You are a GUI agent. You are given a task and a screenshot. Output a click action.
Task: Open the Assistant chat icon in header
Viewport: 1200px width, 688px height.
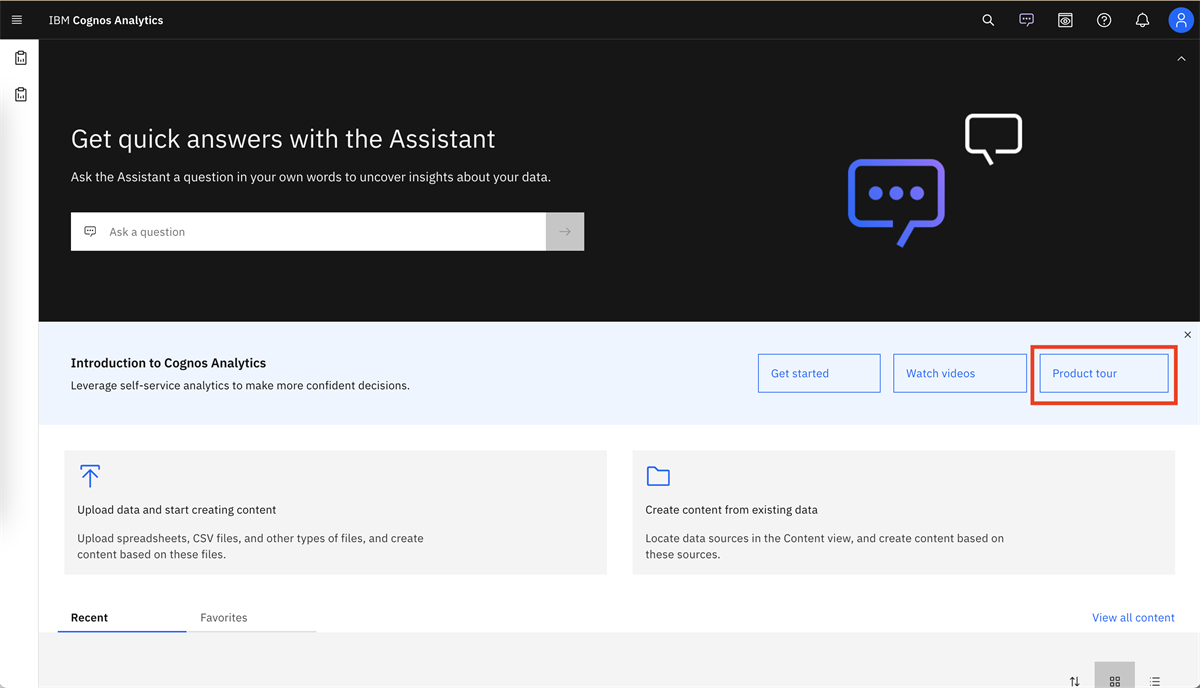[x=1026, y=20]
